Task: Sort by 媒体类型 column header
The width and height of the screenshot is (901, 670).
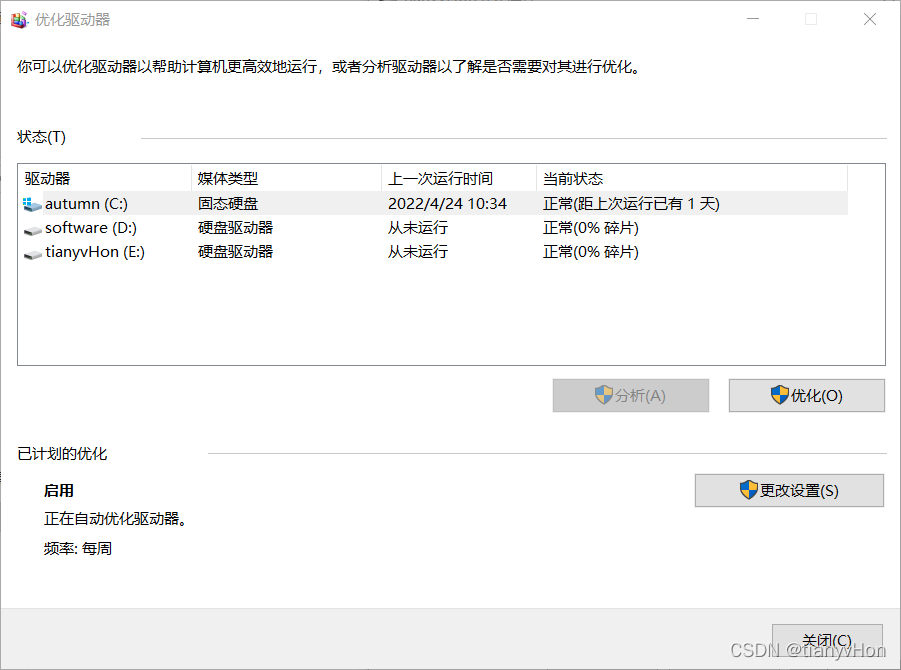Action: (286, 179)
